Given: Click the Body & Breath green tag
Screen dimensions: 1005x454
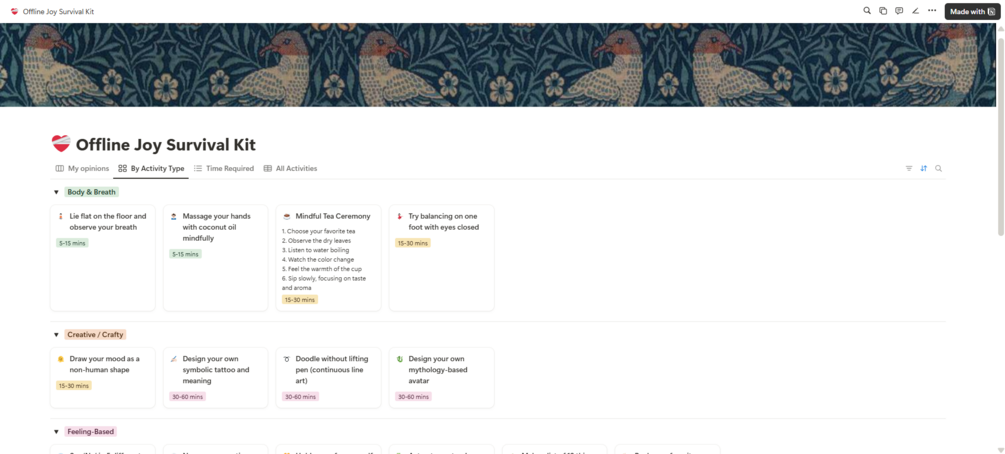Looking at the screenshot, I should pyautogui.click(x=91, y=192).
